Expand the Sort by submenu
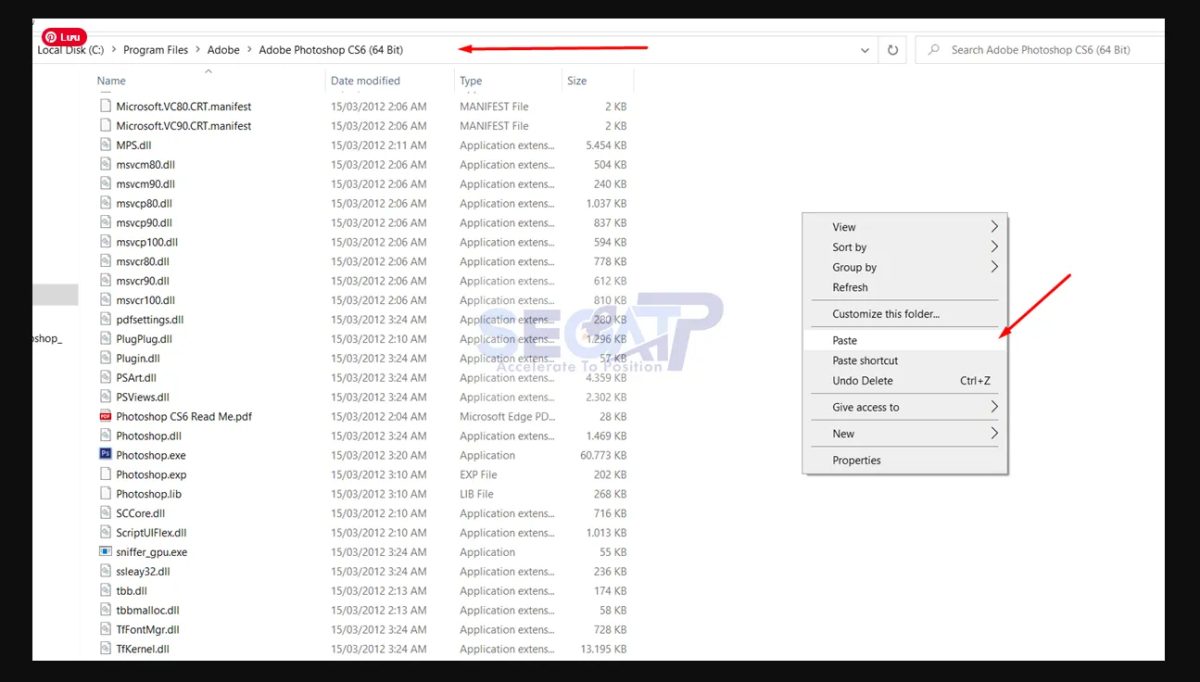 coord(994,247)
